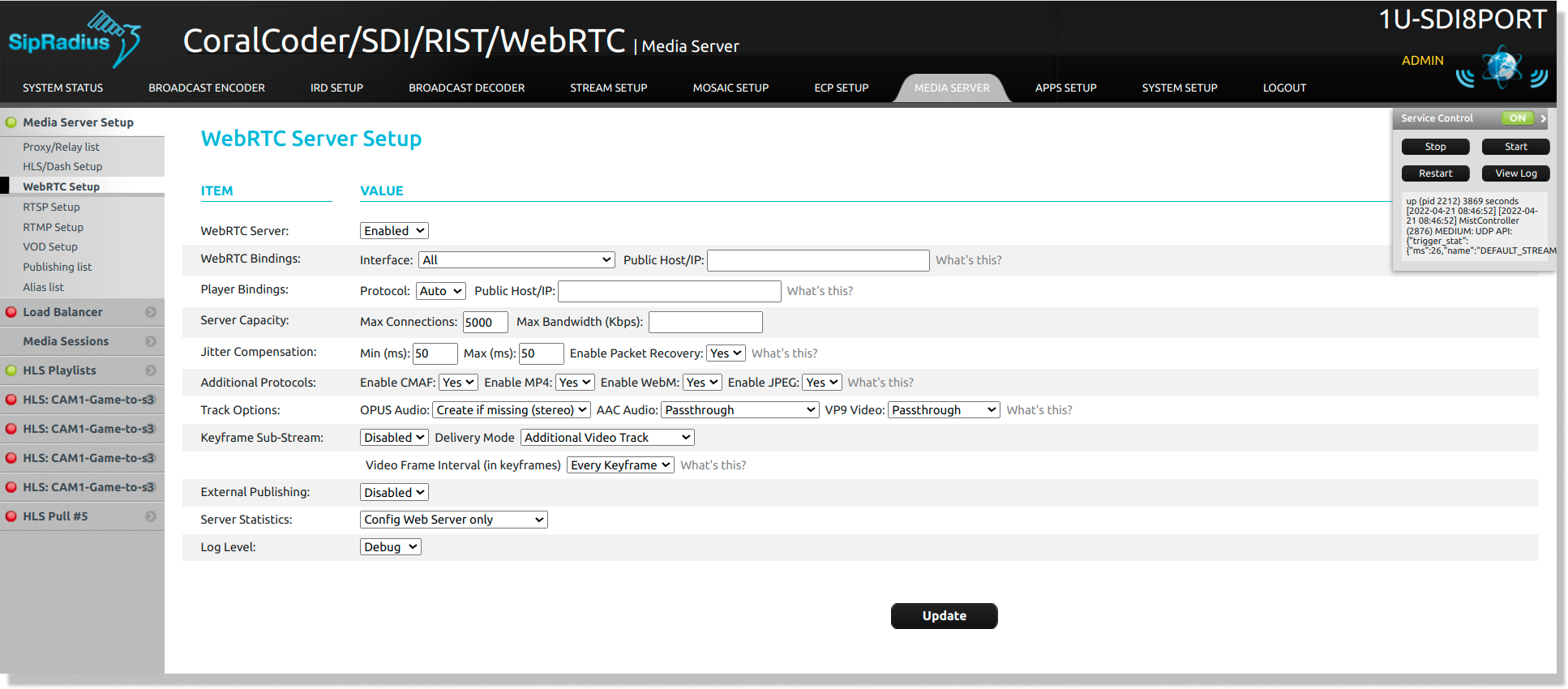Open the Video Frame Interval dropdown

620,465
